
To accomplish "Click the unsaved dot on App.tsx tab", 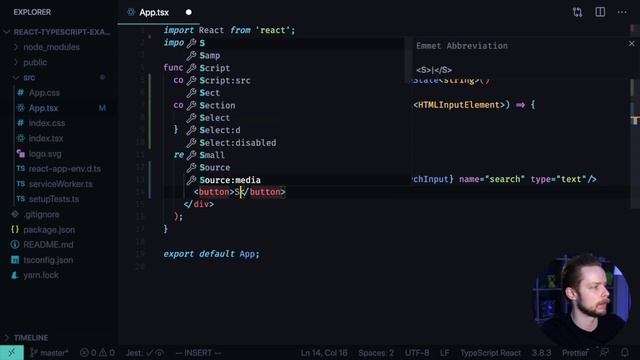I will click(189, 12).
